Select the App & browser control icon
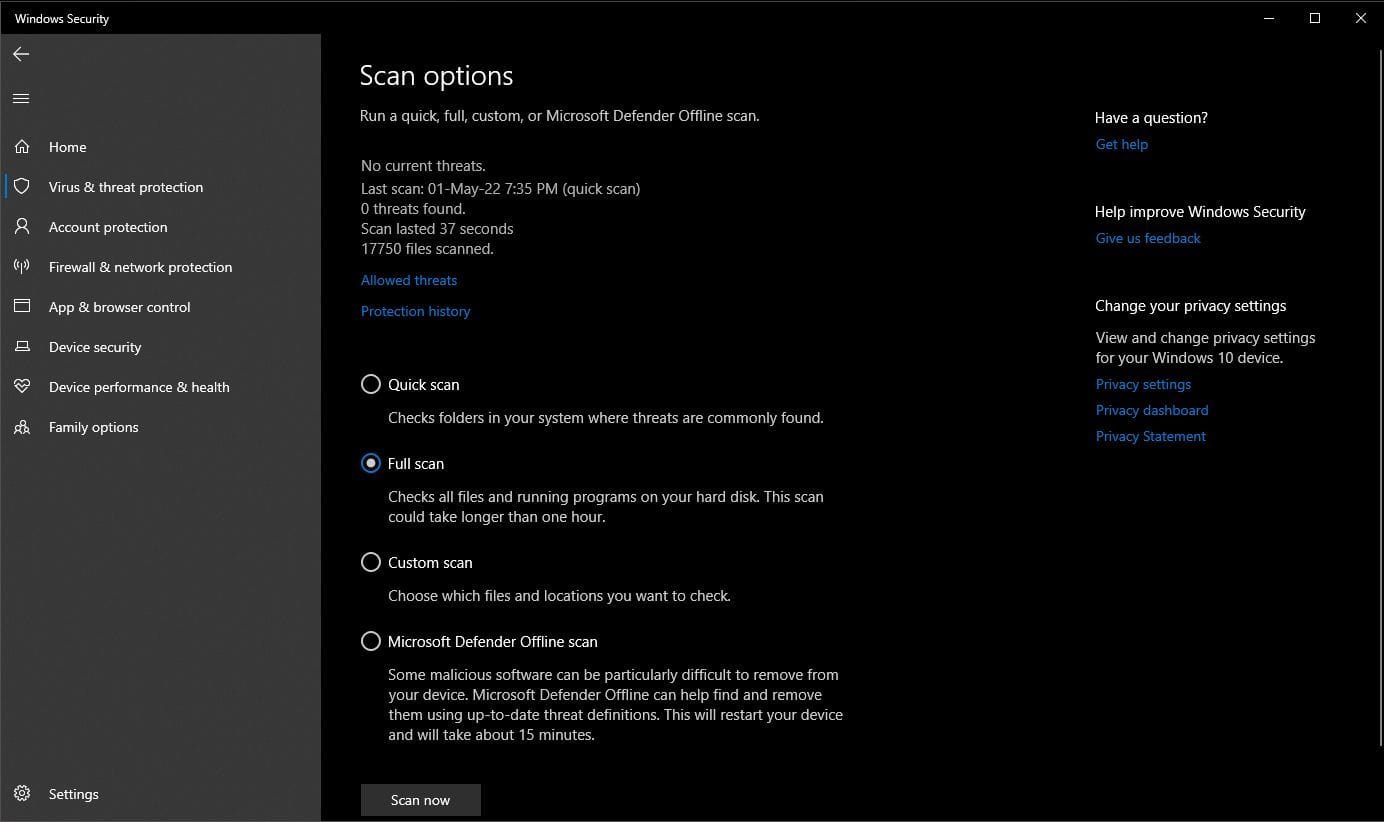This screenshot has width=1384, height=822. tap(22, 306)
